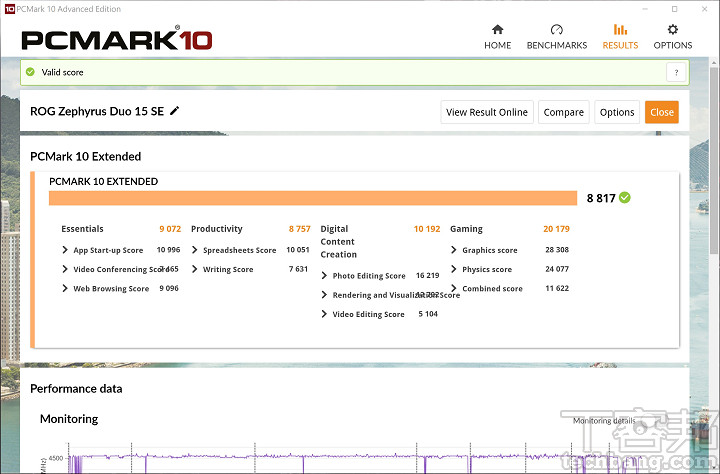Click the Physics score value 24 077
This screenshot has height=474, width=720.
click(557, 269)
